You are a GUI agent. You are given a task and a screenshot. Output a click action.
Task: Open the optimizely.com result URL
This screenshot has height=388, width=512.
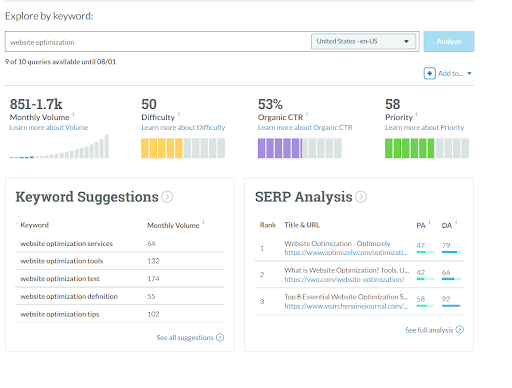point(346,253)
